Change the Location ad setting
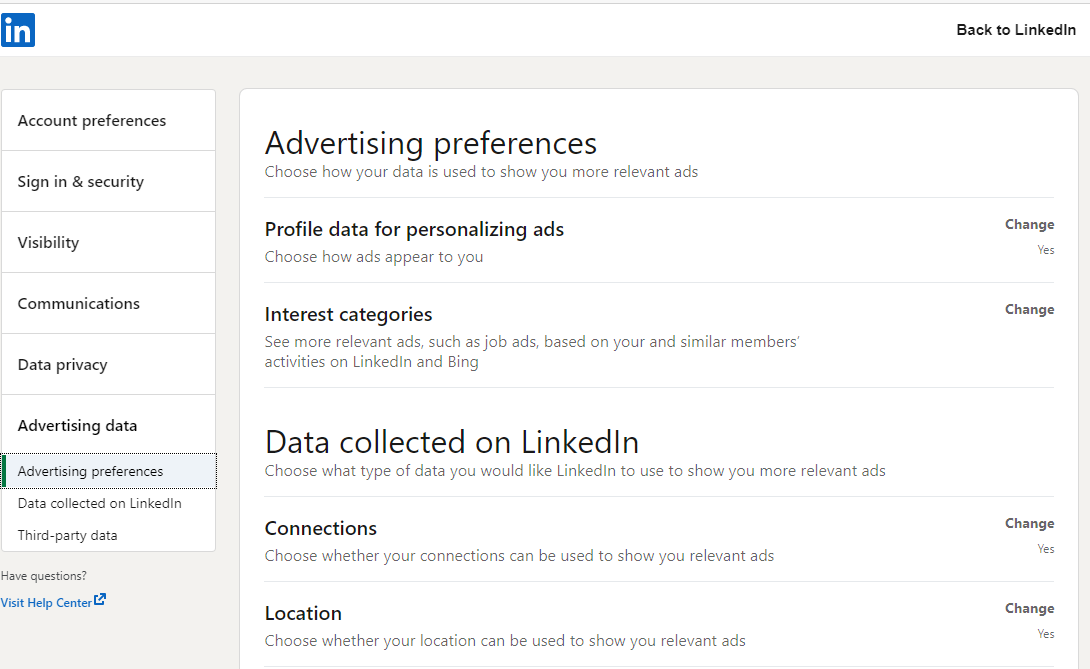This screenshot has width=1090, height=669. 1029,608
